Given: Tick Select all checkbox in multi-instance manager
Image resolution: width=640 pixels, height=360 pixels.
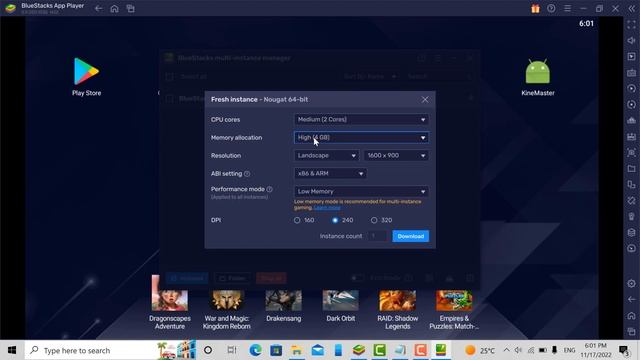Looking at the screenshot, I should (170, 77).
